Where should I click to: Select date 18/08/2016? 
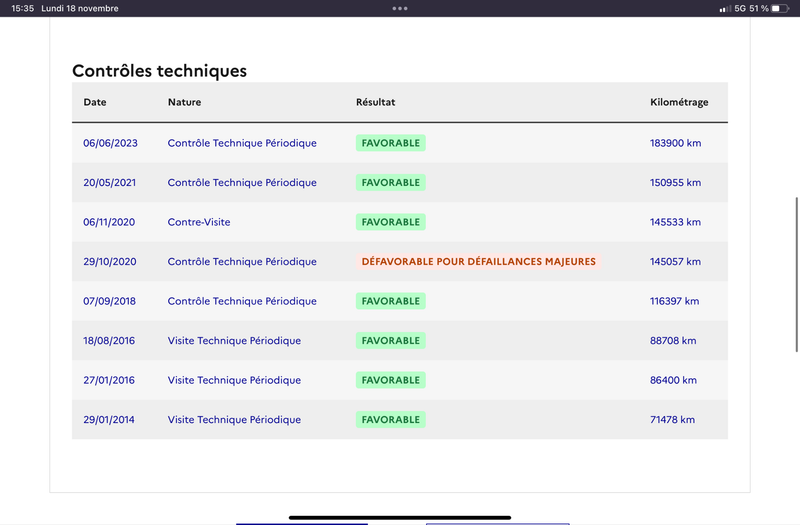point(109,341)
